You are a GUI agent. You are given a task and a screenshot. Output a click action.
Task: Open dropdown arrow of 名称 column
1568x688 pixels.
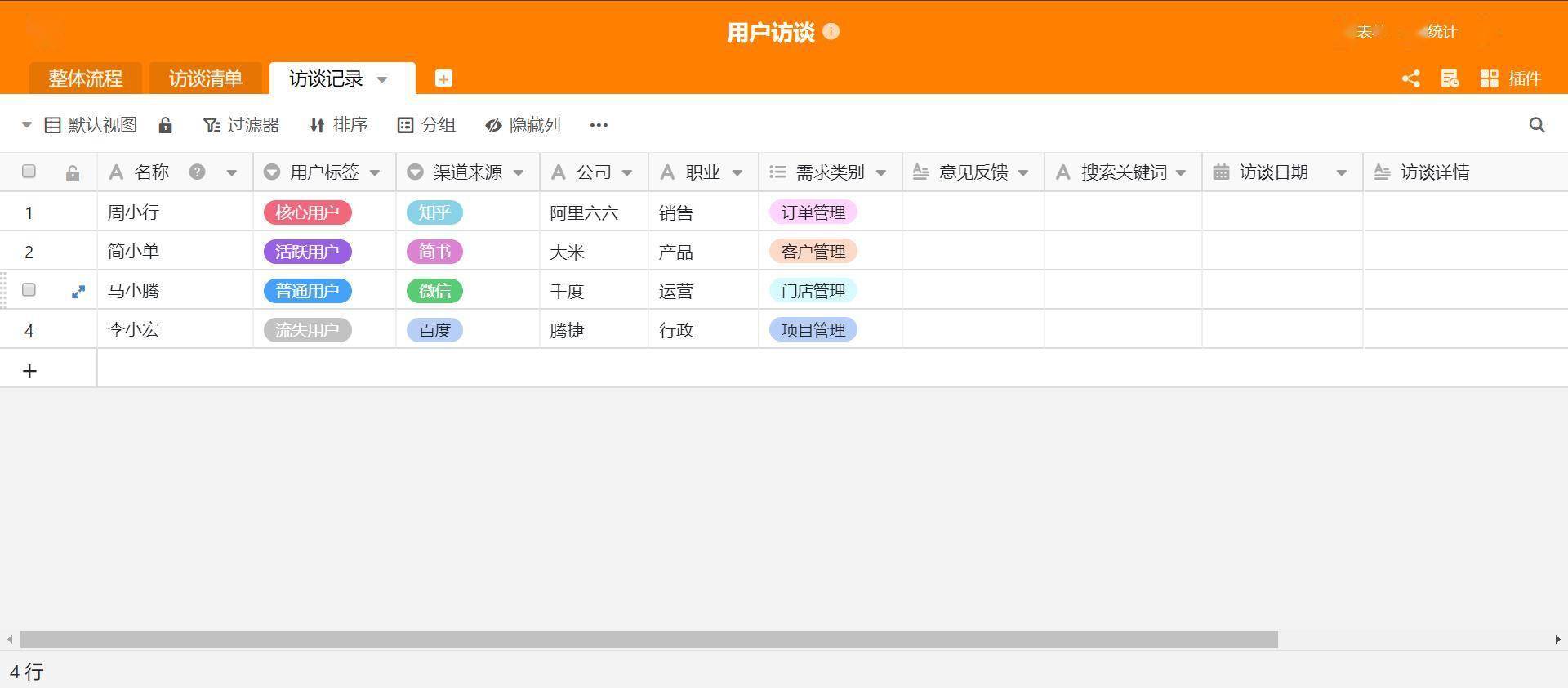(x=231, y=172)
